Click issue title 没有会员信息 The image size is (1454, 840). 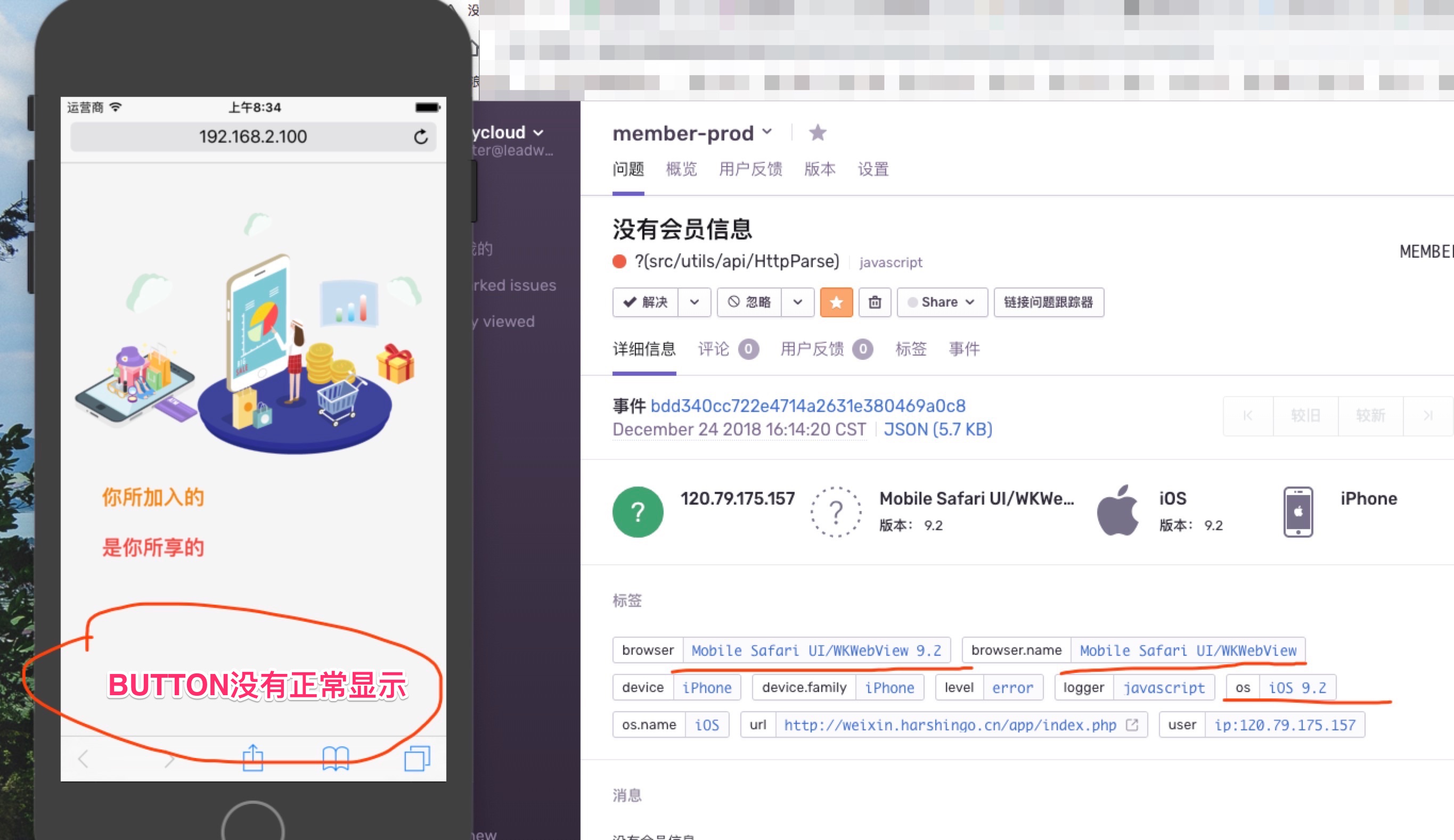(682, 229)
